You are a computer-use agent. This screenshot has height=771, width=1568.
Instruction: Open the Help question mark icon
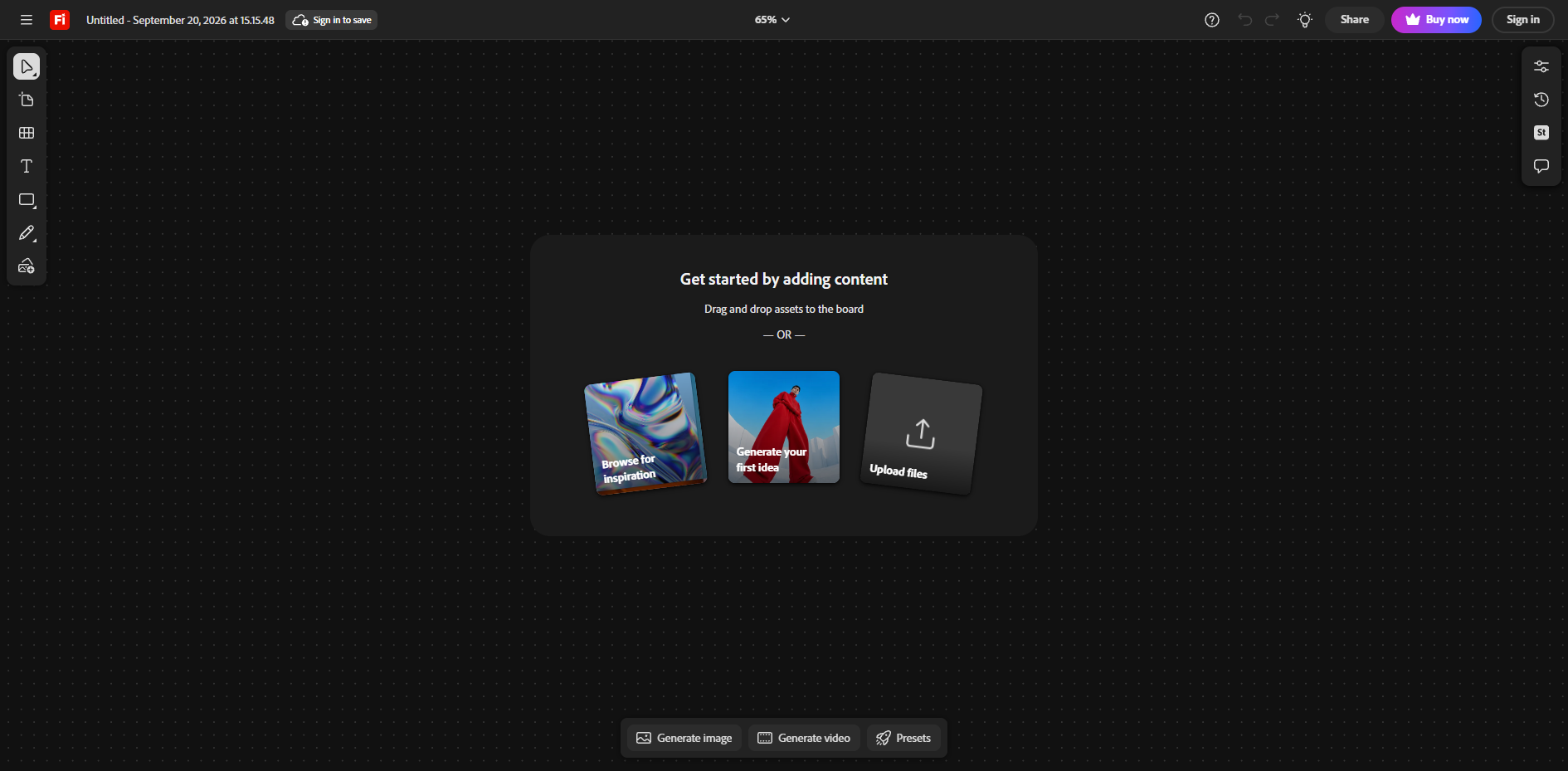(1212, 20)
